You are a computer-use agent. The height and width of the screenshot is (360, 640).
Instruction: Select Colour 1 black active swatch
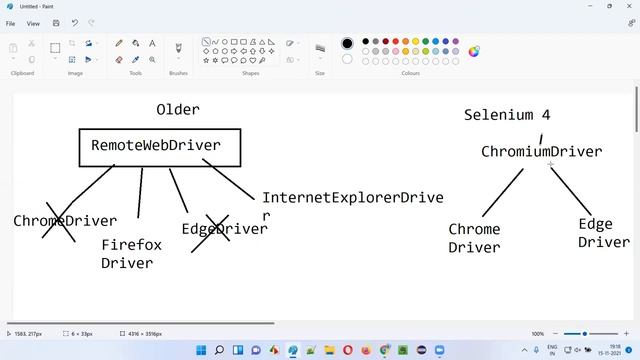coord(347,43)
